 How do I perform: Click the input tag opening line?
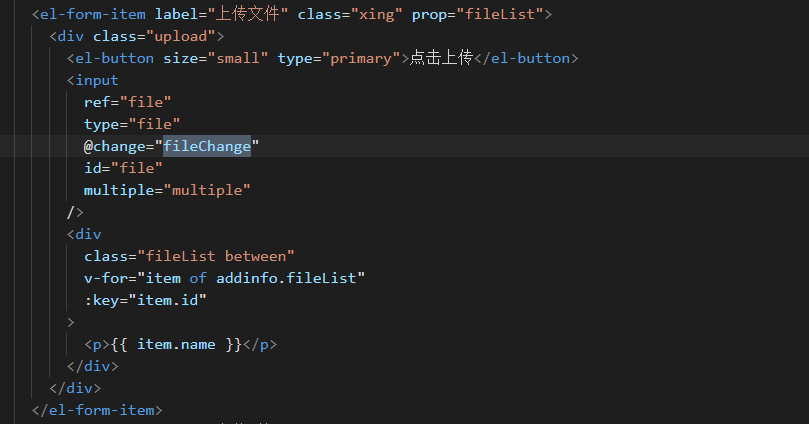[x=93, y=80]
